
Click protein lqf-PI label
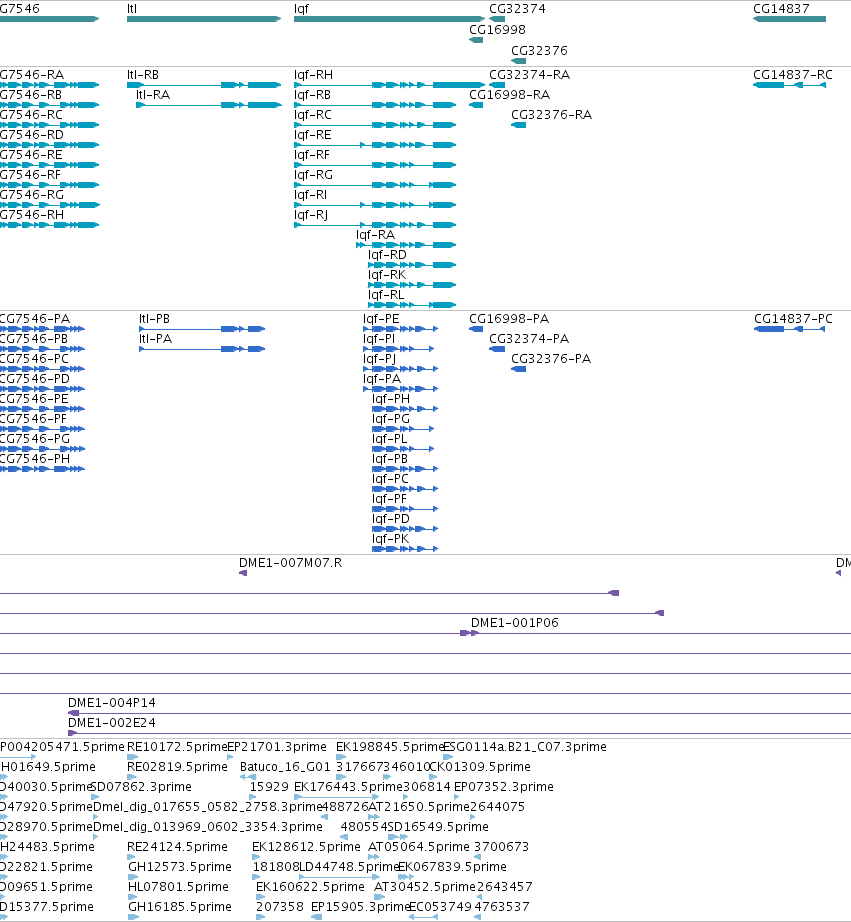[379, 339]
